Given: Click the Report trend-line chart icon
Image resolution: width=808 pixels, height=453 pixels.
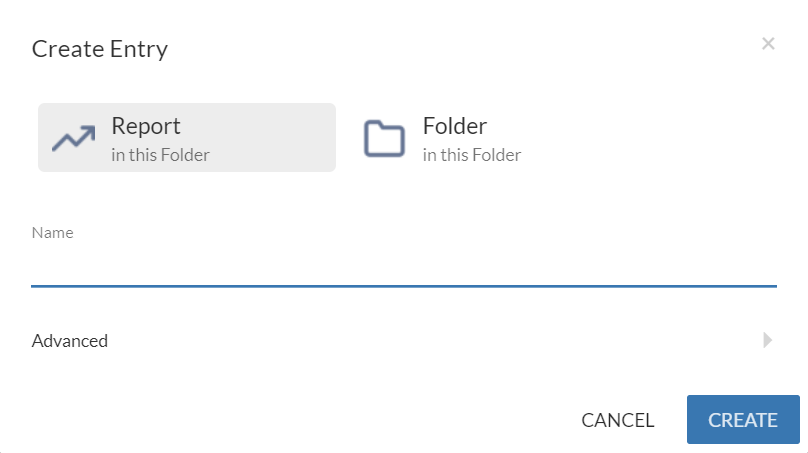Looking at the screenshot, I should click(x=73, y=138).
